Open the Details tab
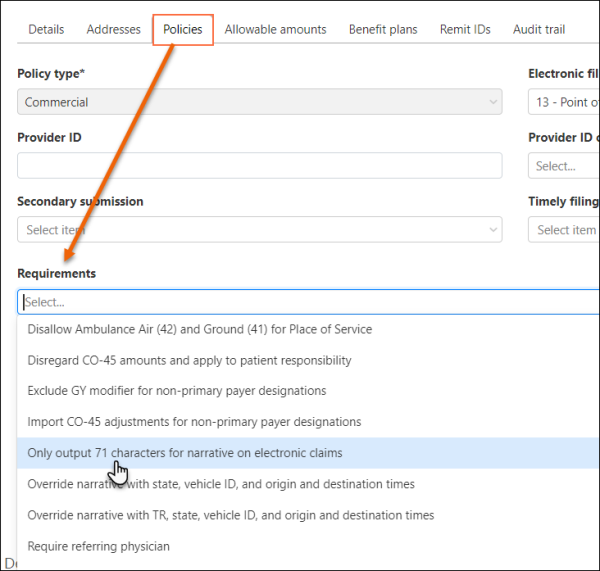Image resolution: width=600 pixels, height=571 pixels. (46, 29)
